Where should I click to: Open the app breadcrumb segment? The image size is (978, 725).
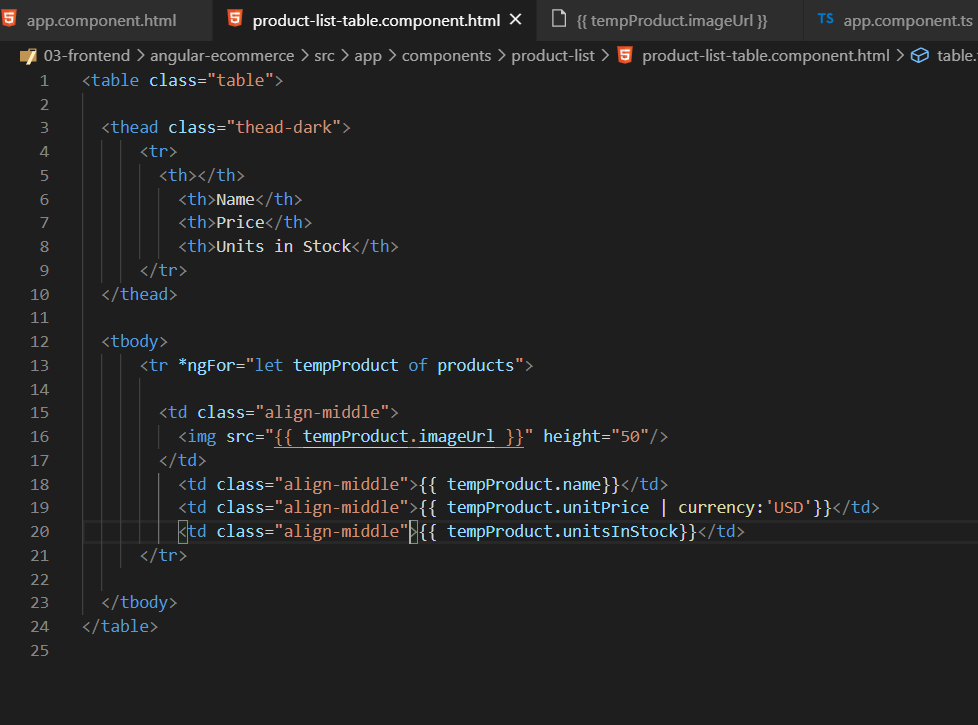[x=368, y=56]
